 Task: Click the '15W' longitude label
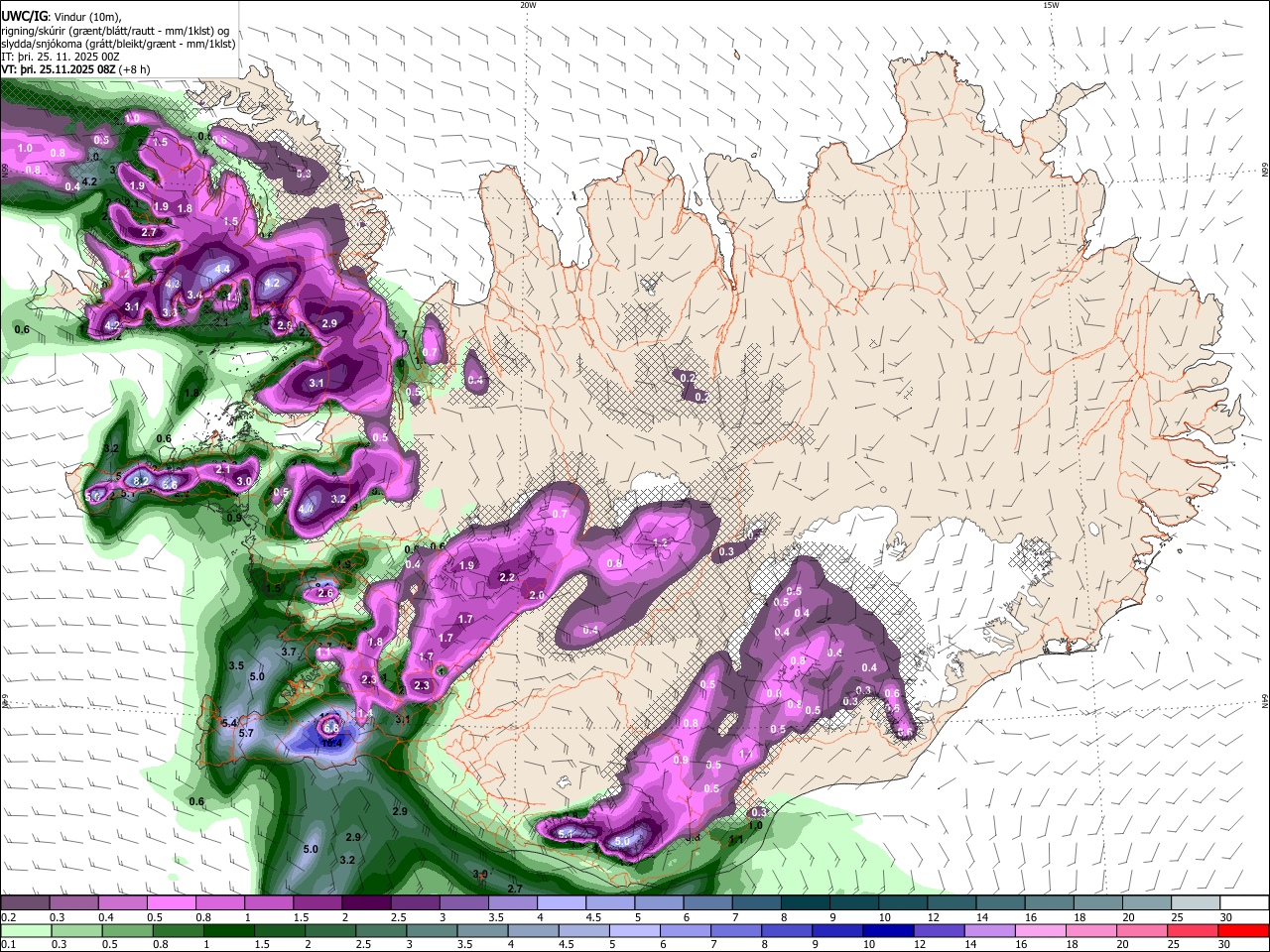pyautogui.click(x=1051, y=5)
